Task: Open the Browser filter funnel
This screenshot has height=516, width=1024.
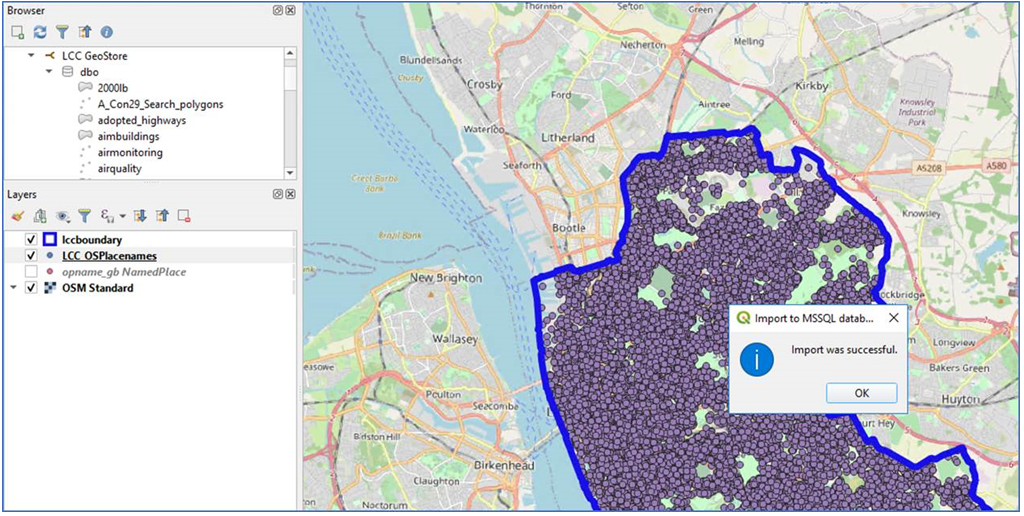Action: point(62,32)
